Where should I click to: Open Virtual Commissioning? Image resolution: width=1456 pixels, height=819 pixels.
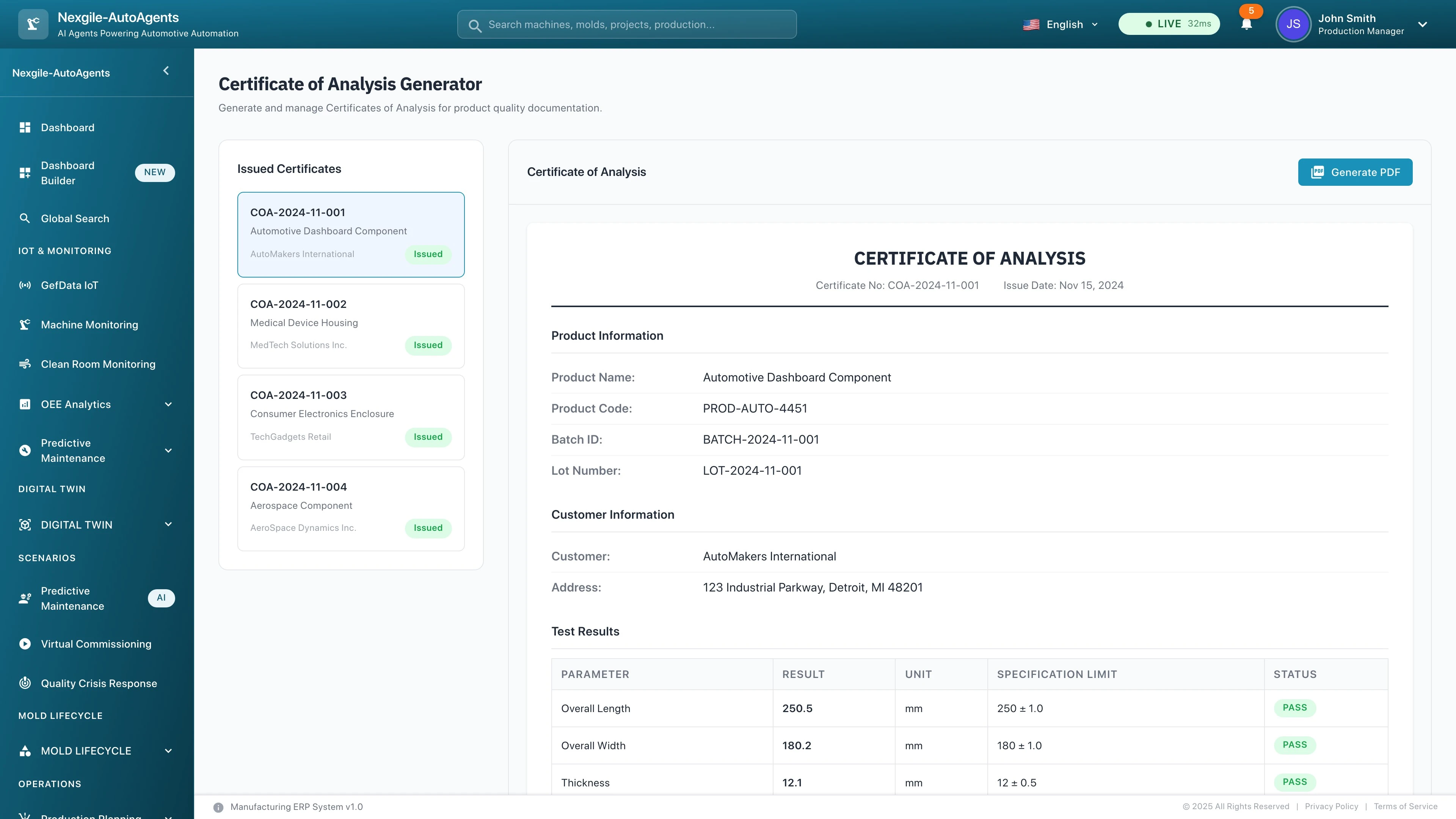pos(96,644)
